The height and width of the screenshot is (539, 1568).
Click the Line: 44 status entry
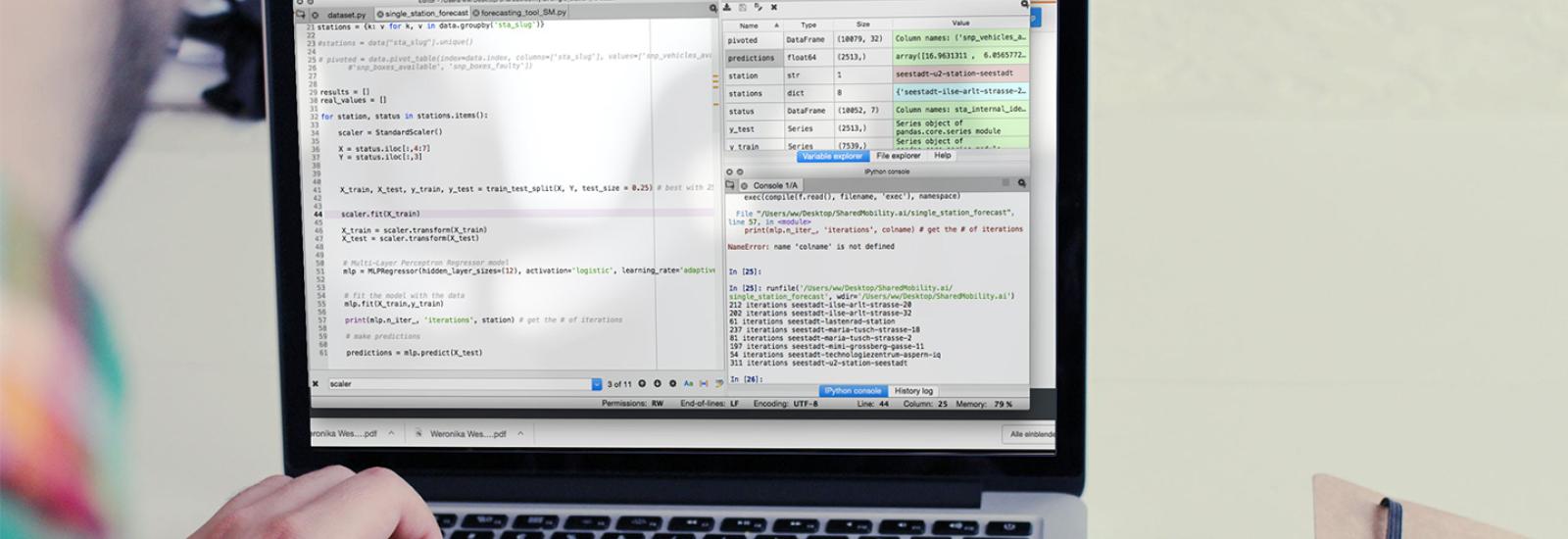(872, 404)
